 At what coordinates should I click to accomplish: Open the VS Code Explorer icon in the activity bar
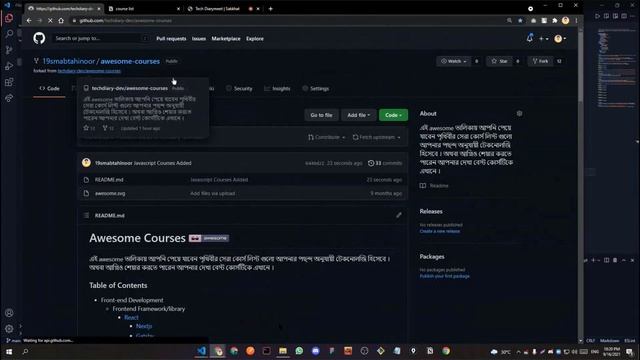9,18
